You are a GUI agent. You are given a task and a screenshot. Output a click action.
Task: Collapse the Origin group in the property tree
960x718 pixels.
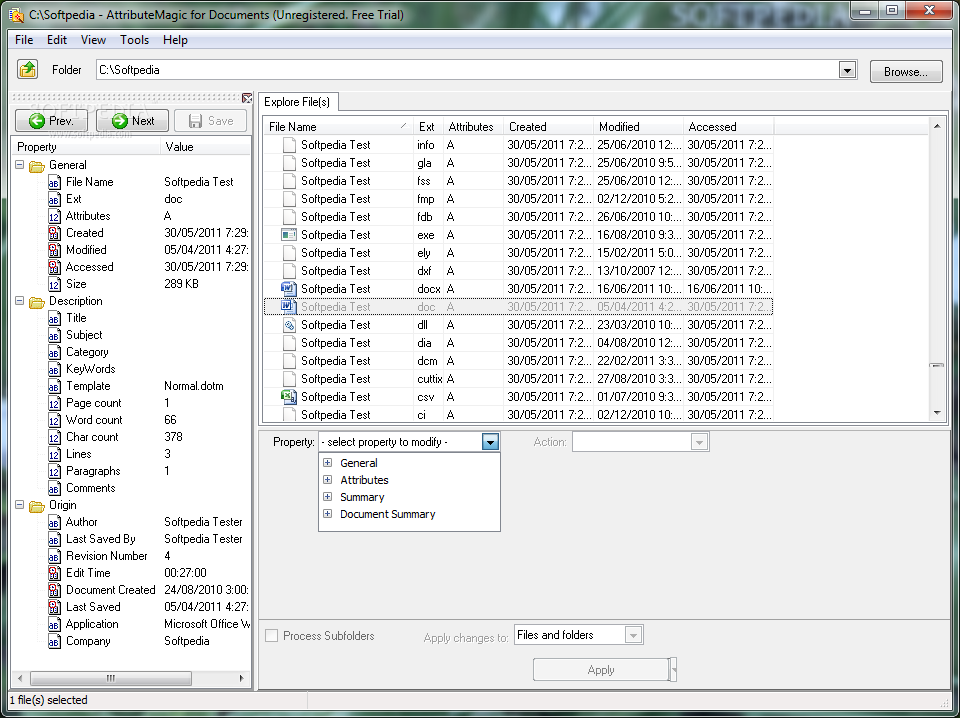(20, 505)
